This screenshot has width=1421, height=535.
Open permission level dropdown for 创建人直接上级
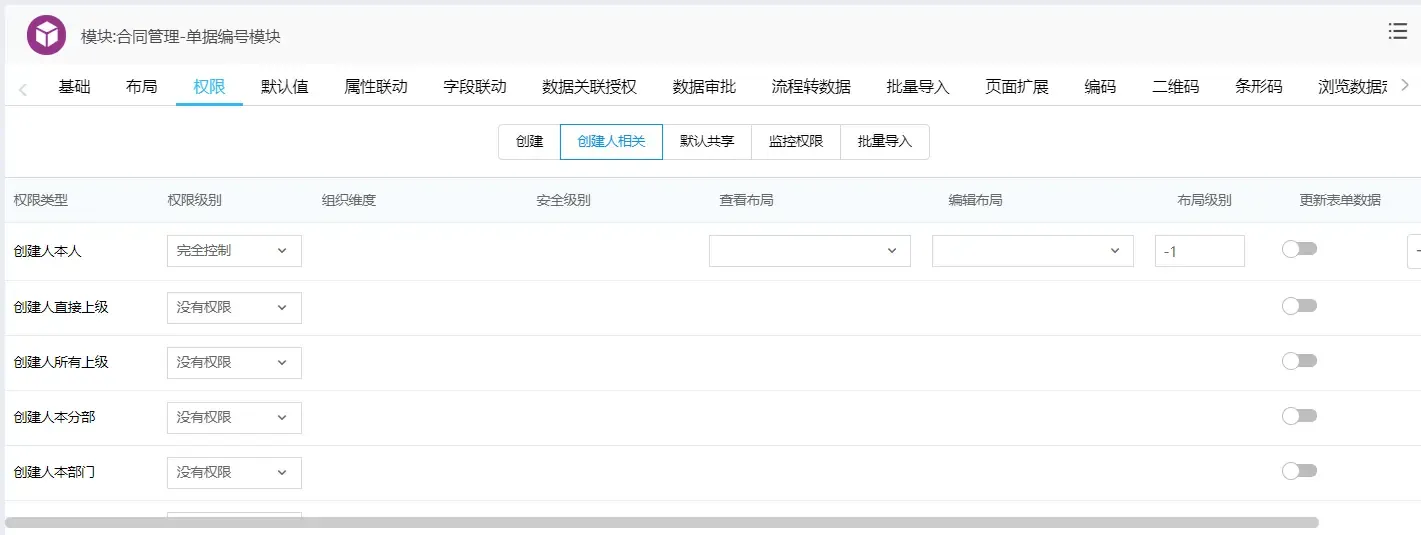[x=234, y=308]
